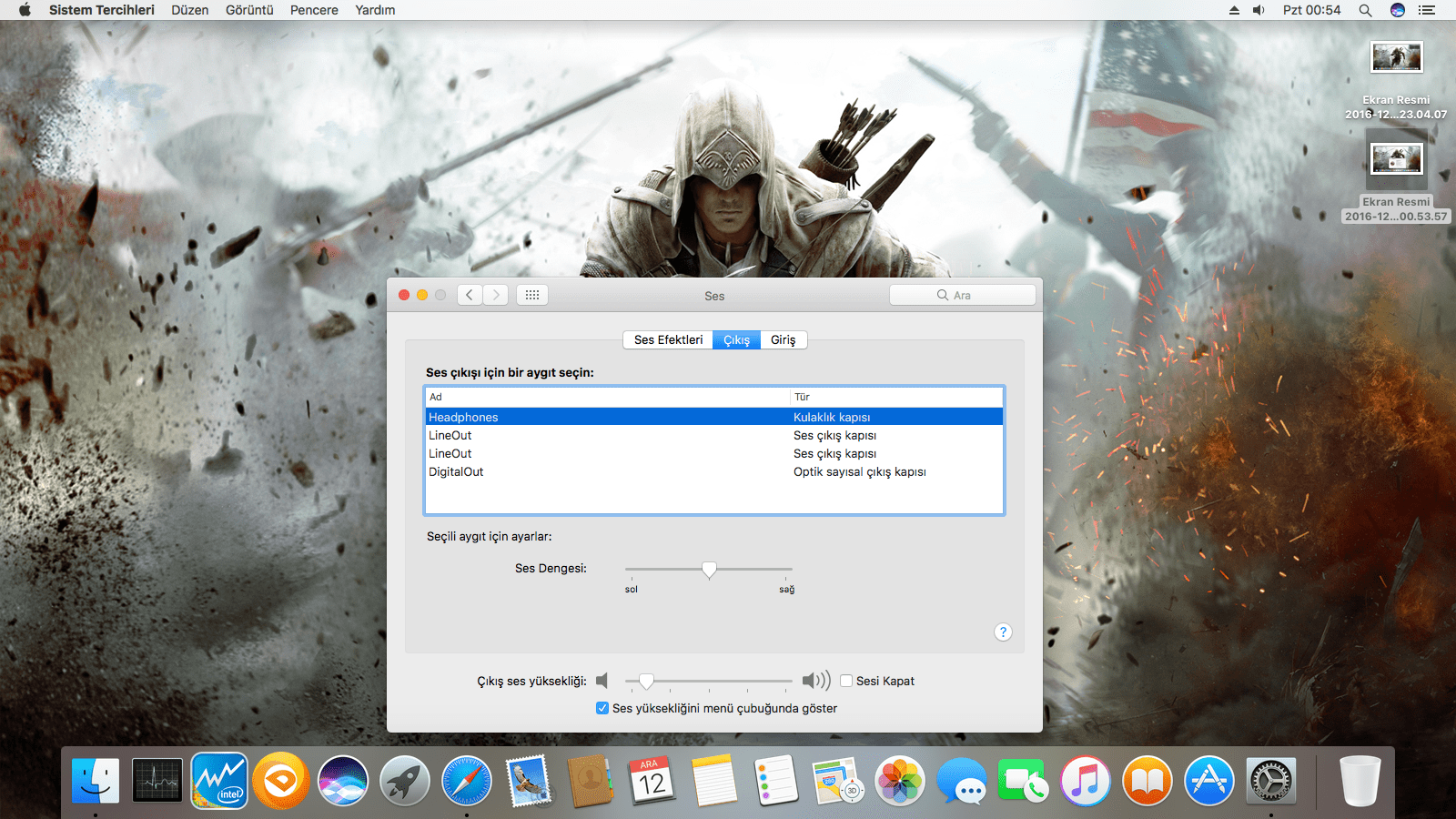Switch to the Giriş tab

click(x=784, y=339)
